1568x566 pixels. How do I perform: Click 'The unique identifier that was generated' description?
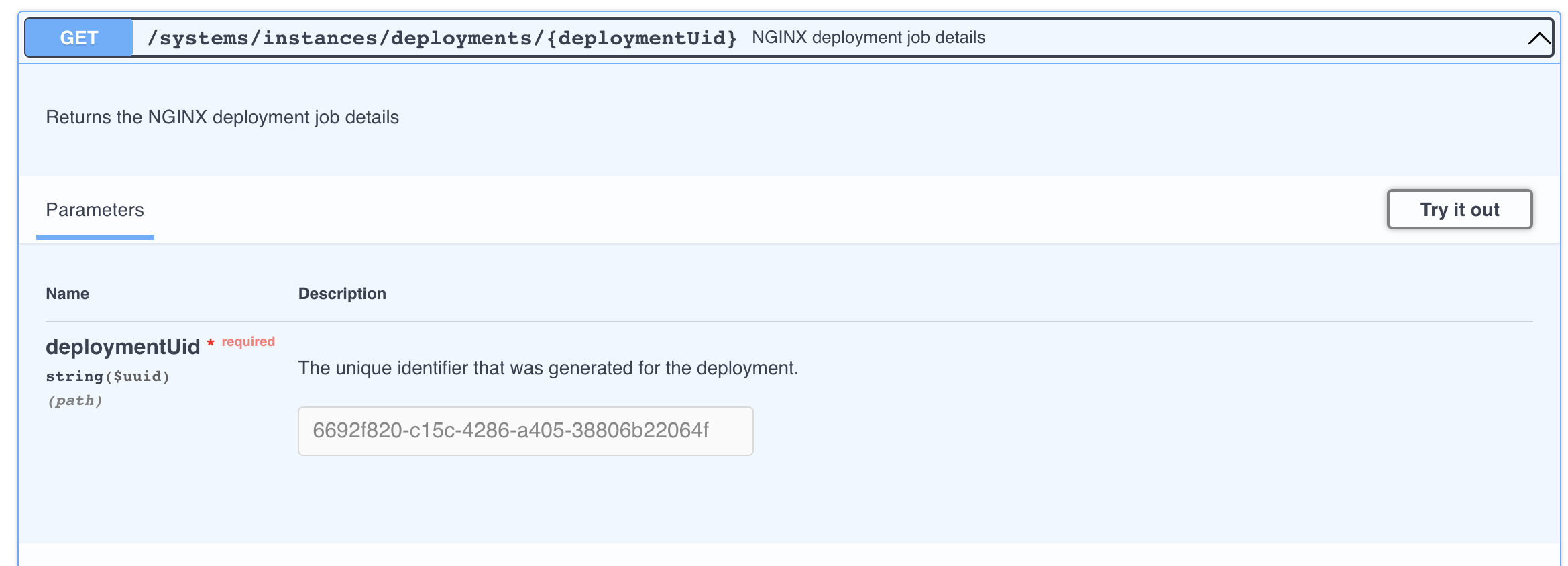click(549, 368)
